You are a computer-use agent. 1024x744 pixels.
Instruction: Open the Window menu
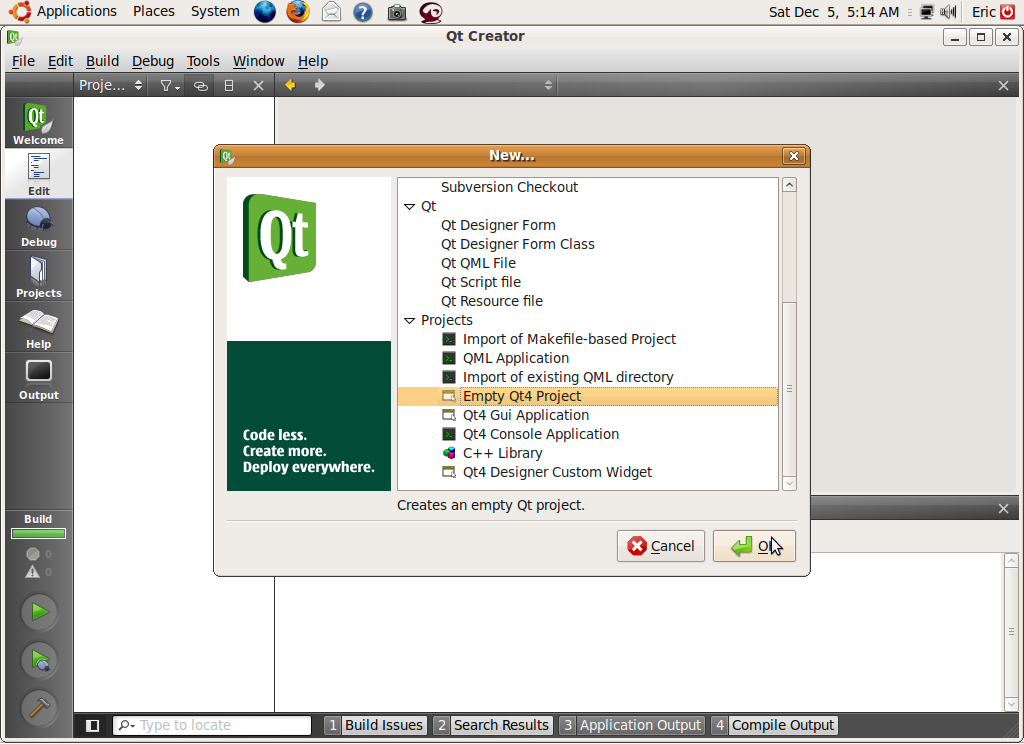259,61
